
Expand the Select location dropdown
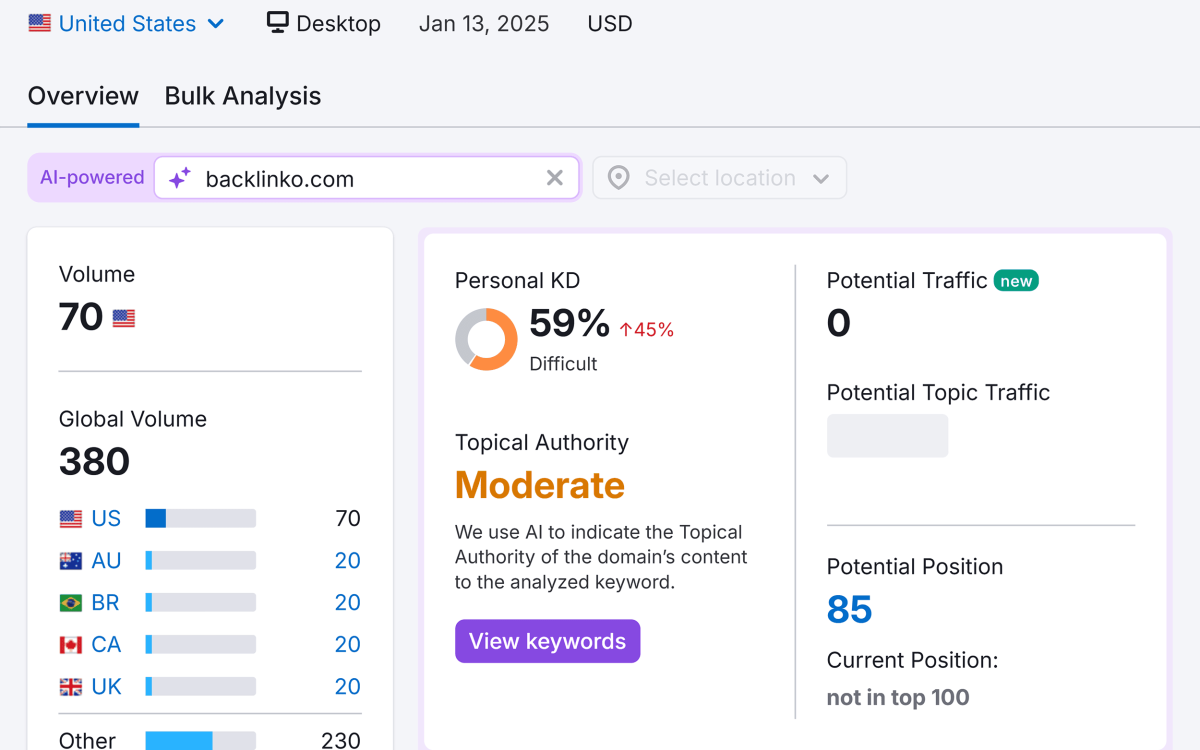pos(719,177)
